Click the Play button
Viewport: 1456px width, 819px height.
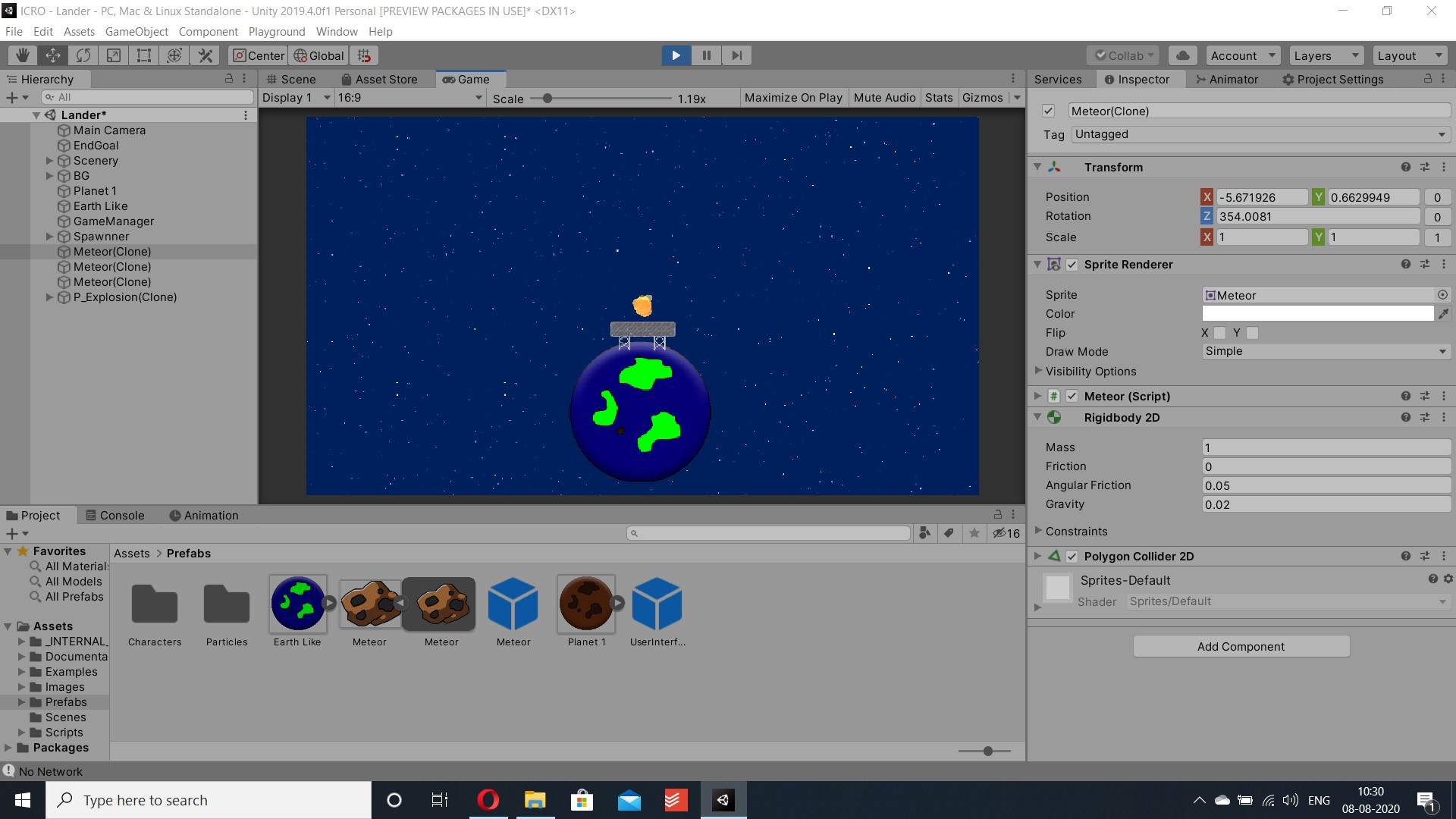(676, 55)
